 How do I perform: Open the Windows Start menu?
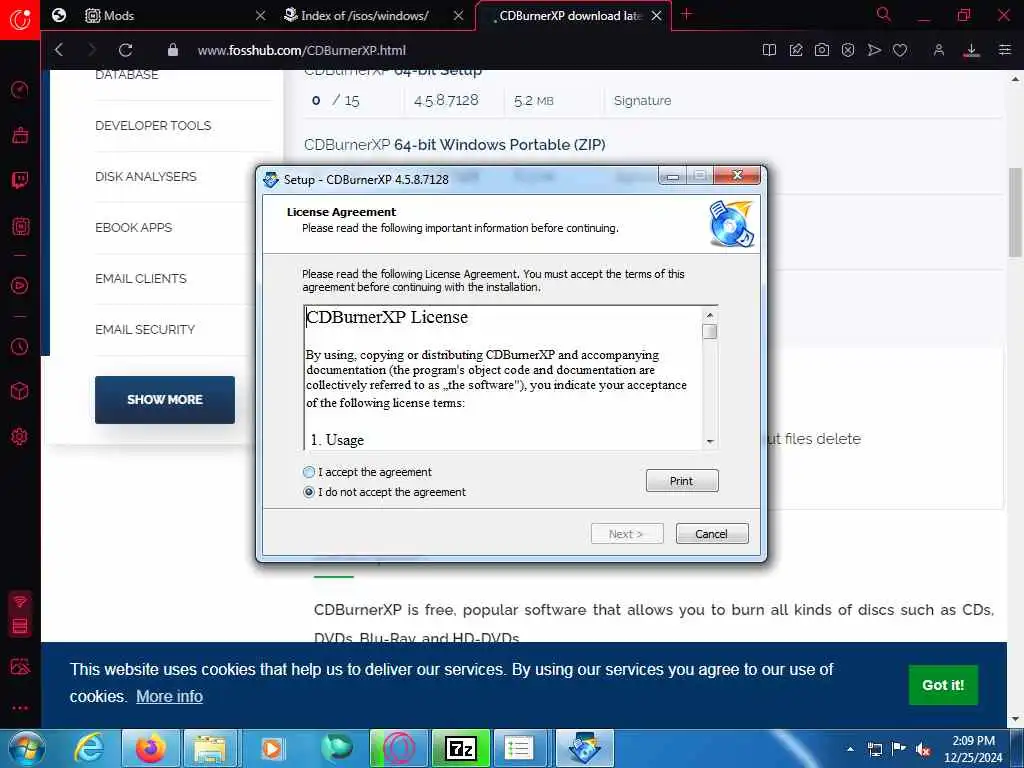click(27, 748)
